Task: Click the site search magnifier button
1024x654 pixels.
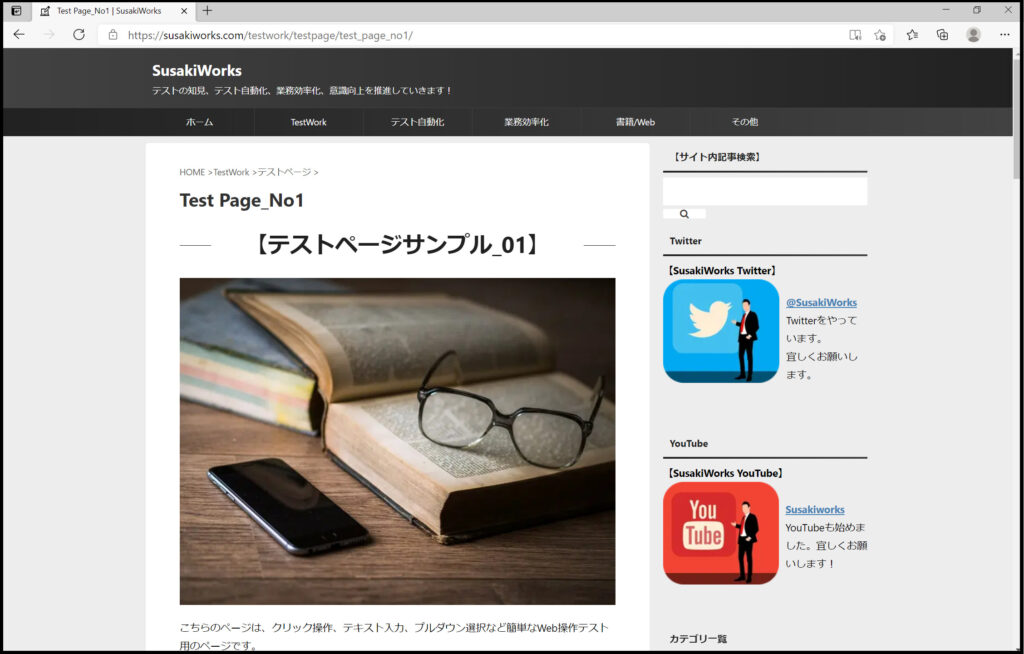Action: click(x=684, y=214)
